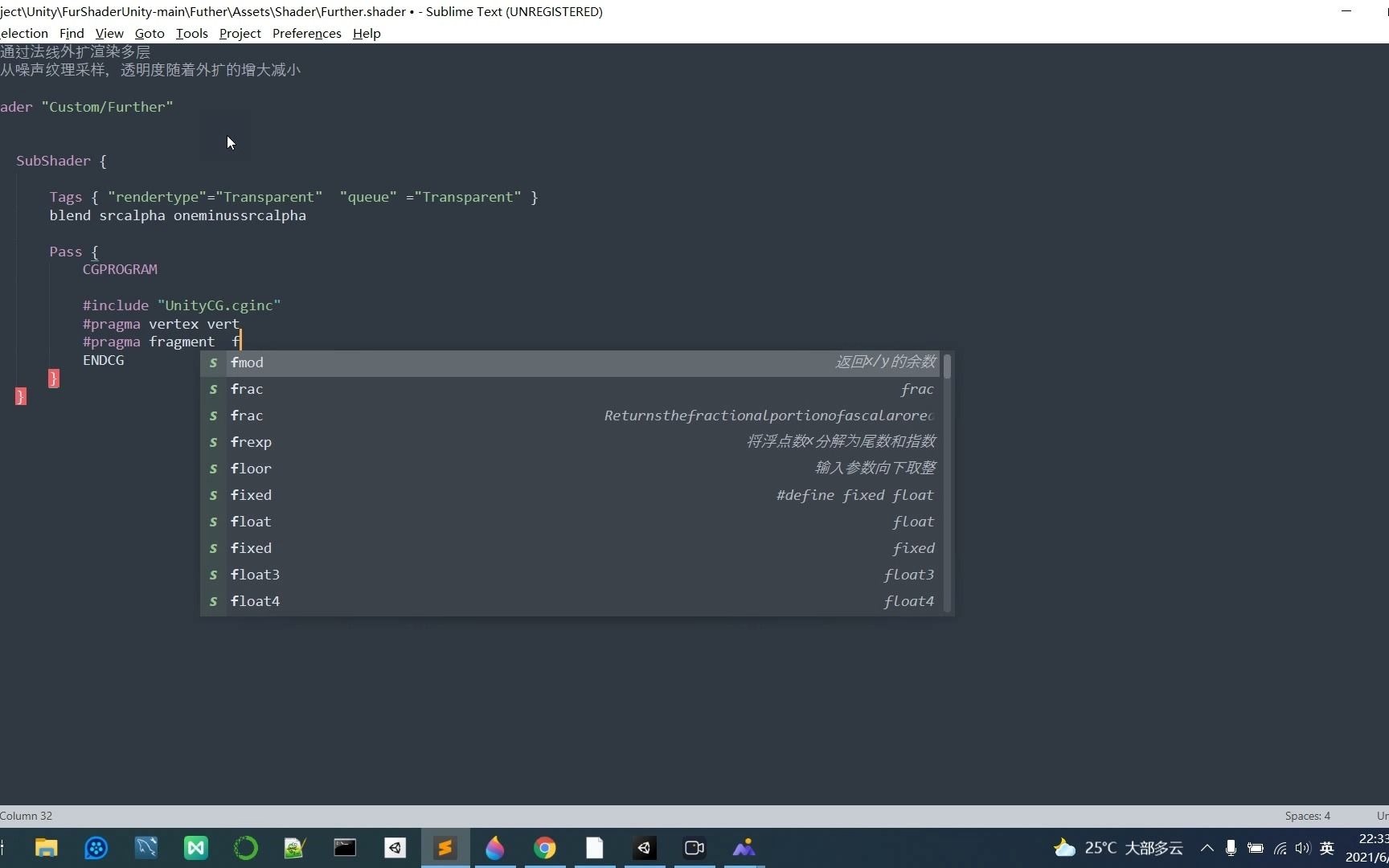Open the green circular ring app icon
Image resolution: width=1389 pixels, height=868 pixels.
point(245,848)
